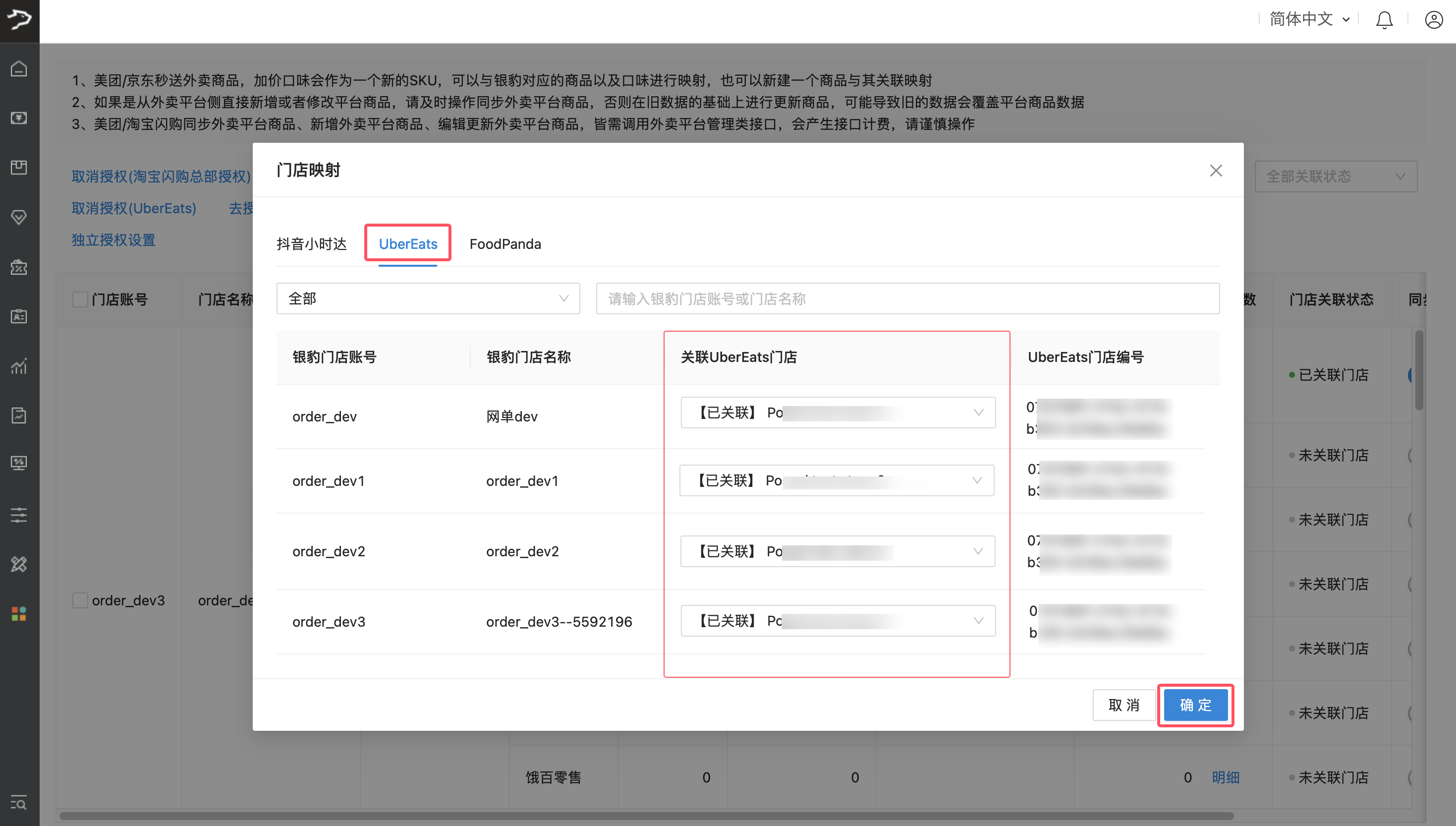Open the colorful app grid icon in the sidebar
This screenshot has height=826, width=1456.
19,614
